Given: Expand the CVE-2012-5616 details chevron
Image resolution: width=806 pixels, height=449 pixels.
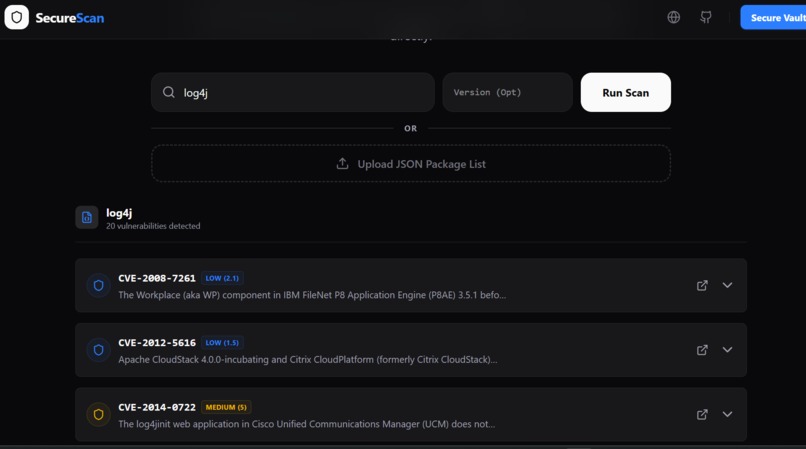Looking at the screenshot, I should click(x=727, y=350).
